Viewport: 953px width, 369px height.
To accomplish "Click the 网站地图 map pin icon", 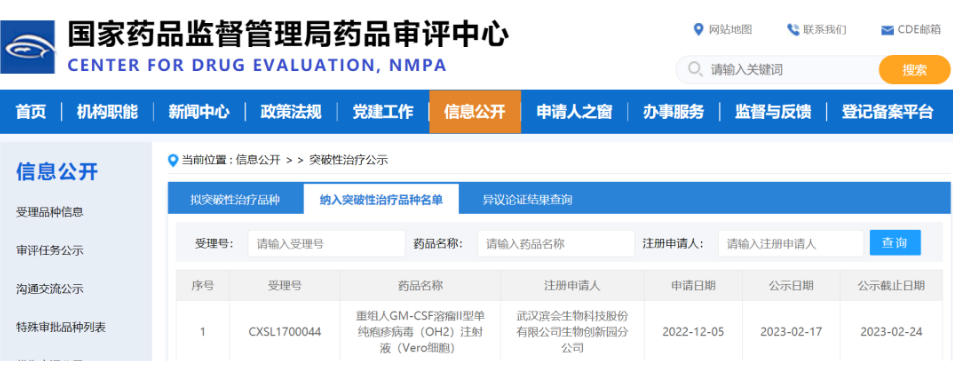I will pos(698,29).
